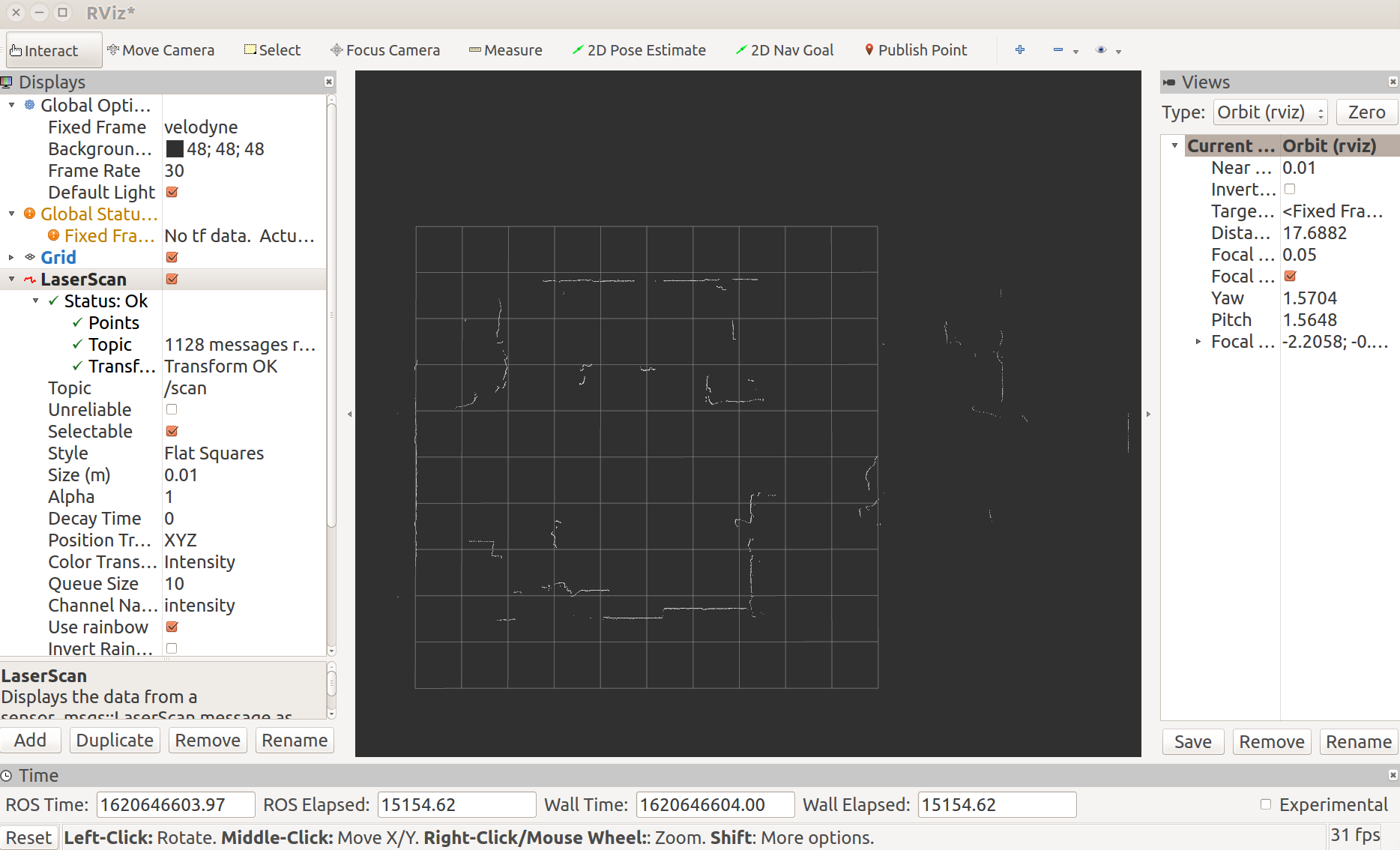Open the Background Color swatch
The width and height of the screenshot is (1400, 850).
click(175, 148)
